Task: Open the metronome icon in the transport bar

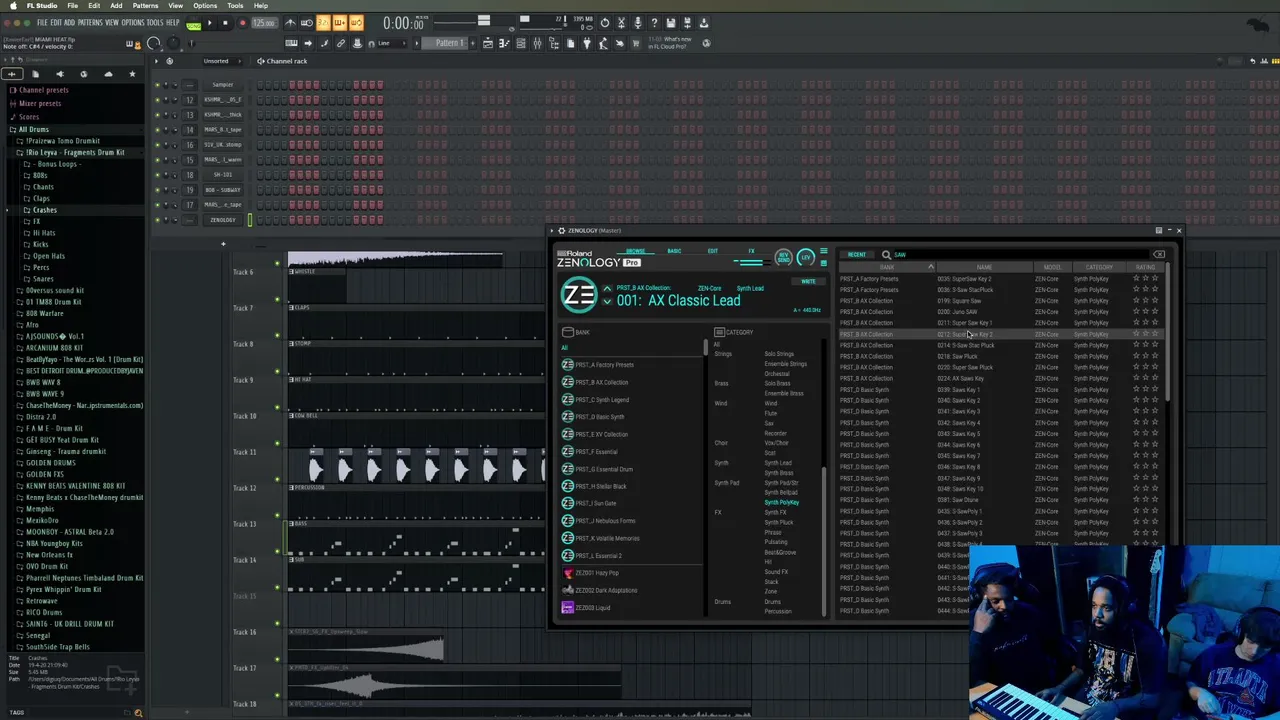Action: click(290, 23)
